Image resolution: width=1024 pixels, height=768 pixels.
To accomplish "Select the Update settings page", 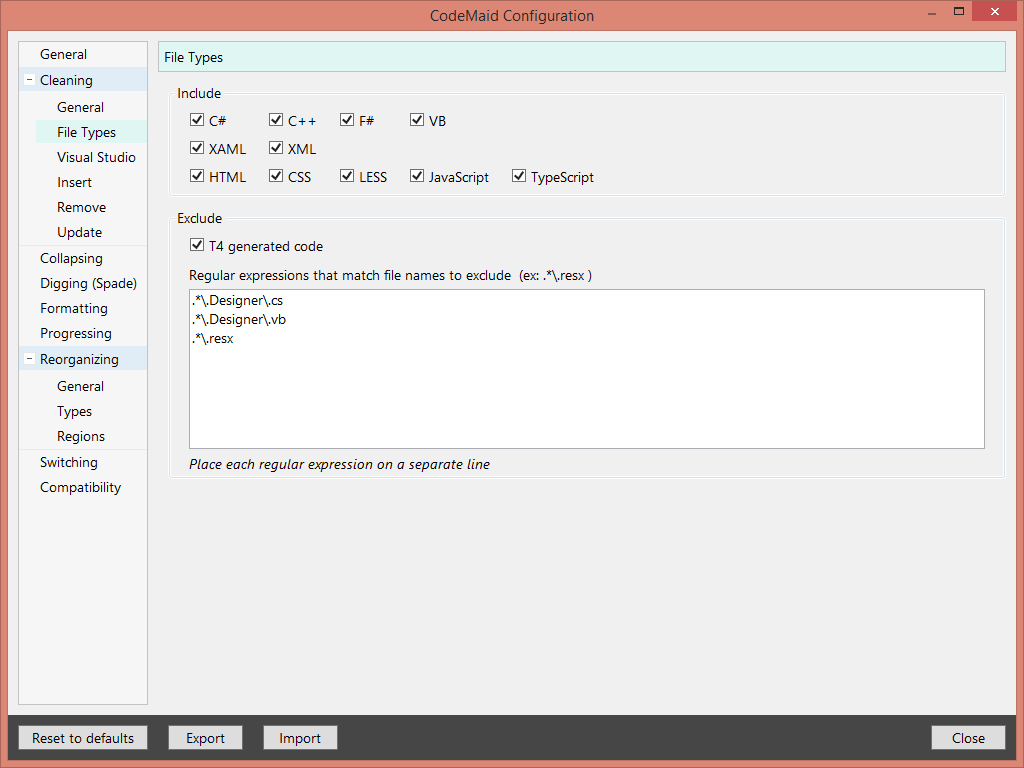I will [x=79, y=232].
